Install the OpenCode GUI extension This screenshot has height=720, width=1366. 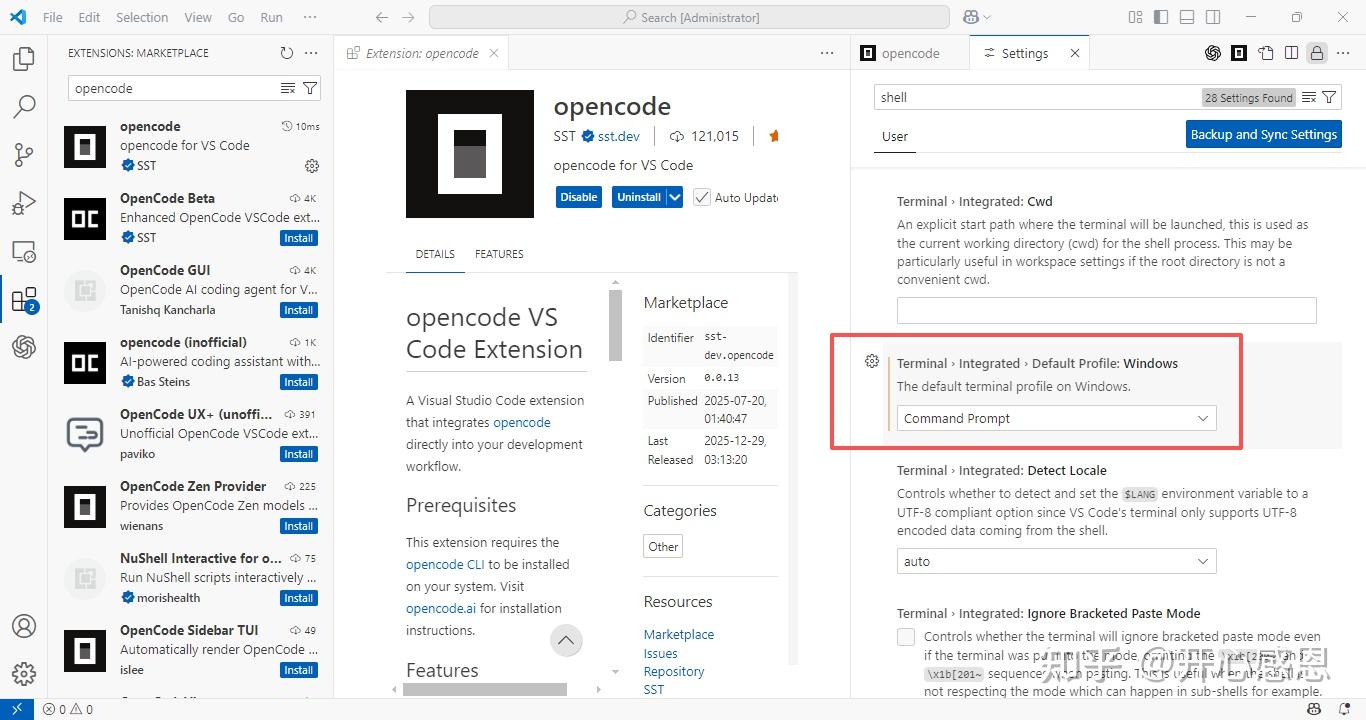tap(299, 310)
